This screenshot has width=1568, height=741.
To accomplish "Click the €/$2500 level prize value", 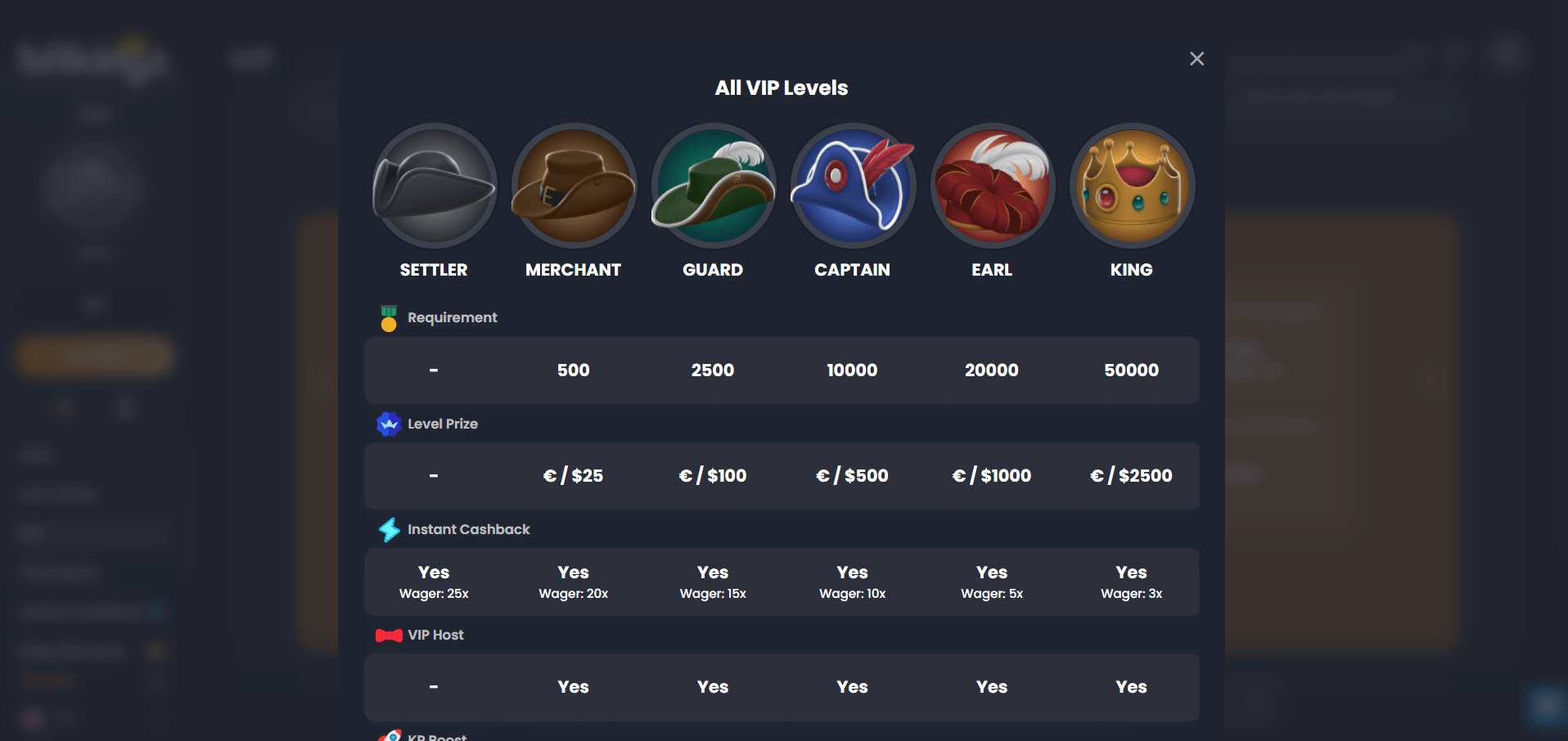I will pyautogui.click(x=1132, y=476).
